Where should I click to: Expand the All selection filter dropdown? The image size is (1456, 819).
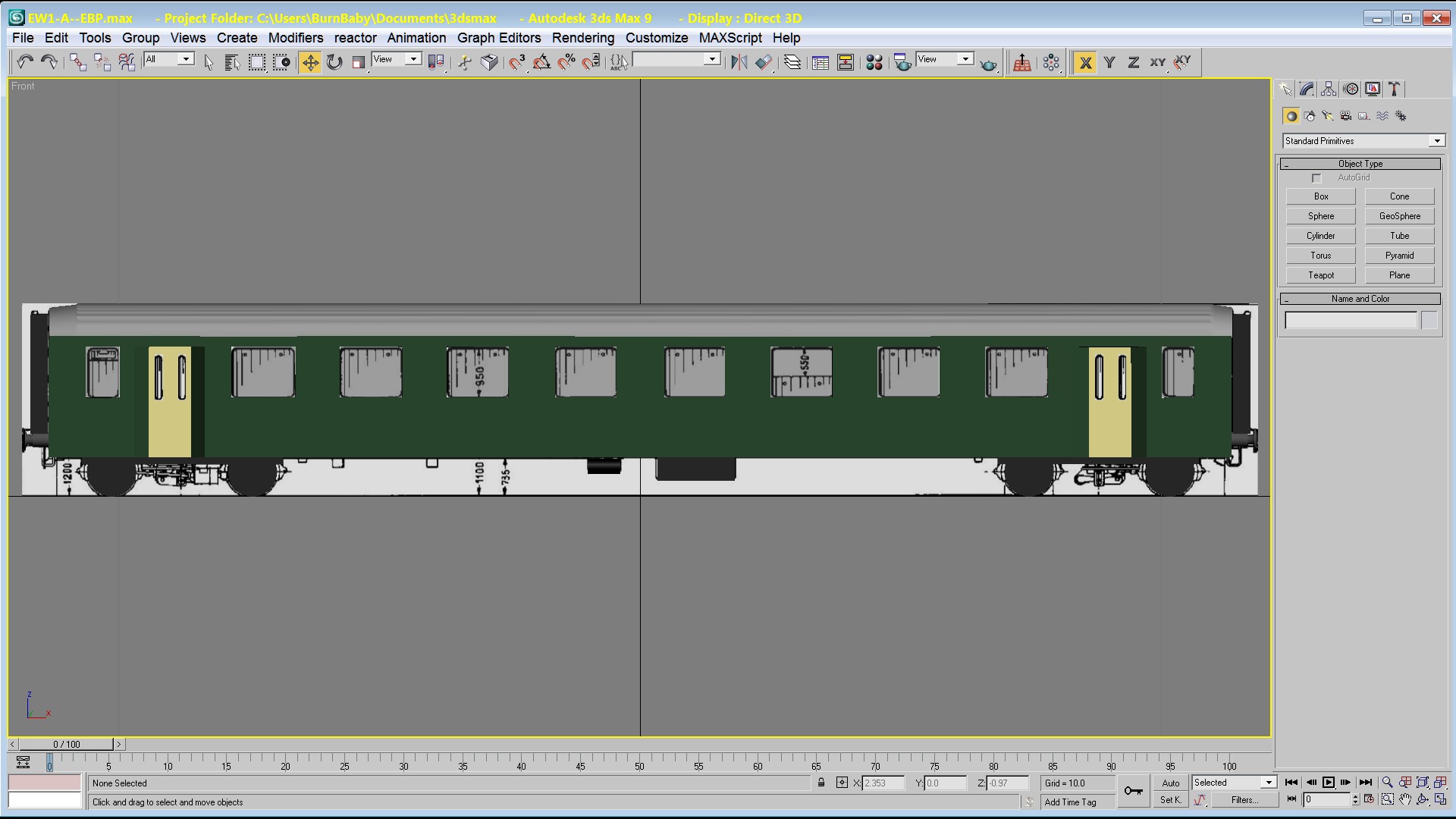coord(185,59)
